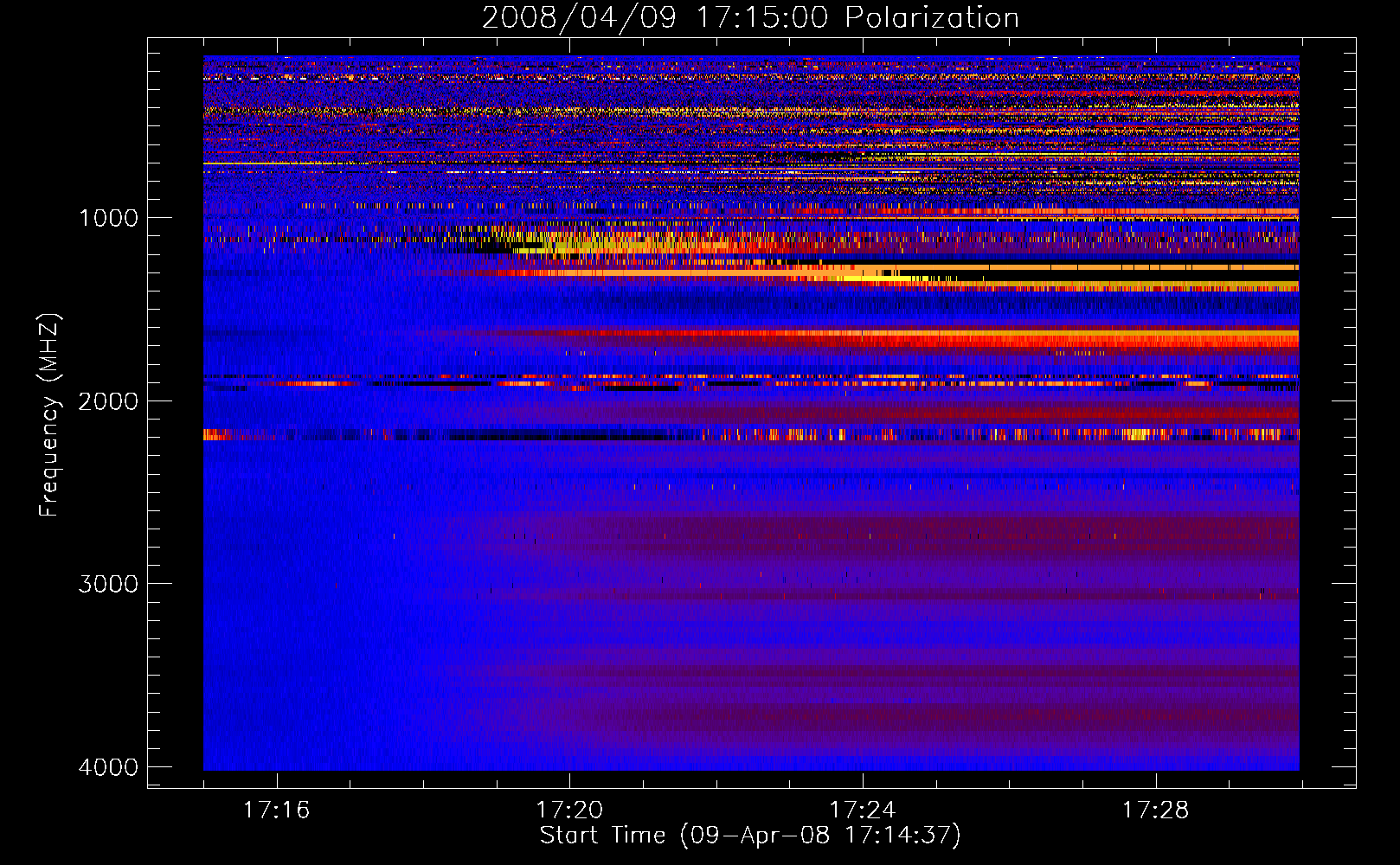The height and width of the screenshot is (865, 1400).
Task: Click the 'Frequency (MHZ)' axis label
Action: 49,415
